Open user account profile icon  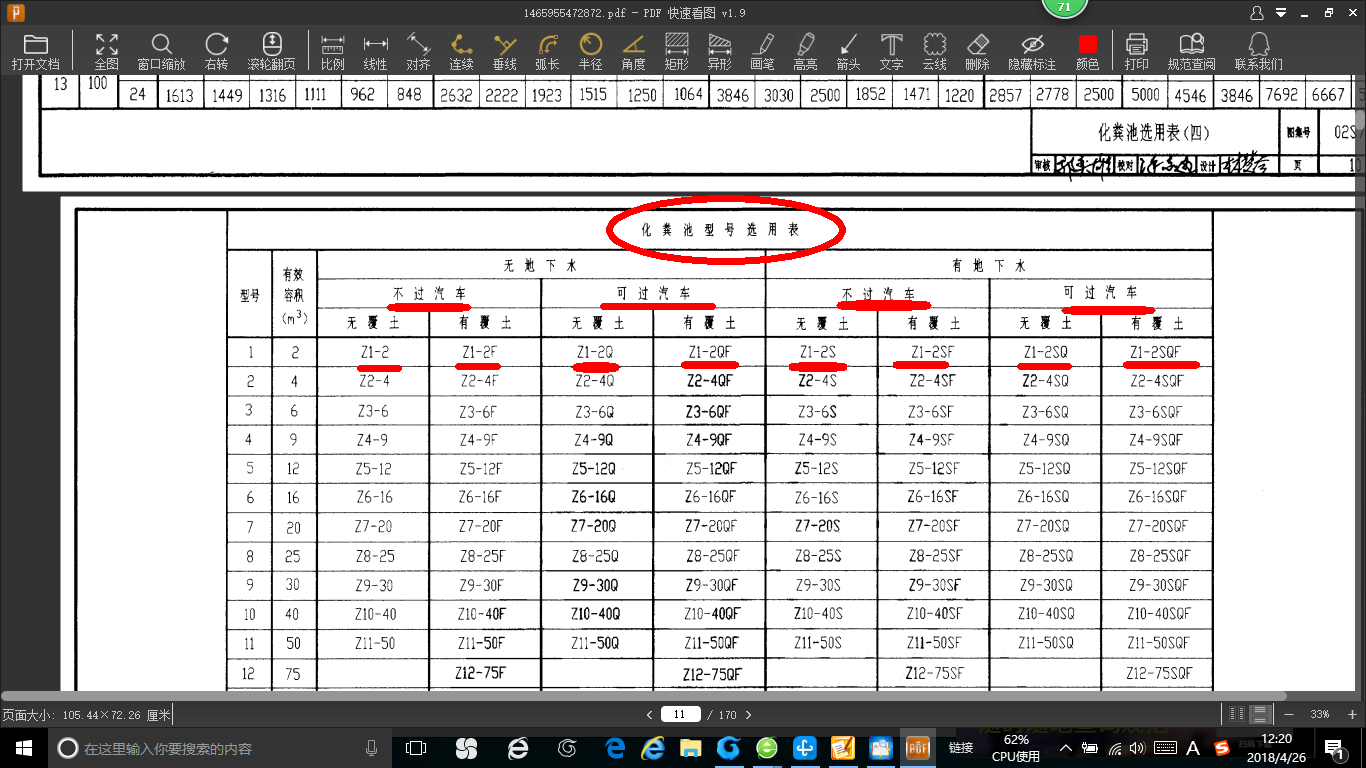click(1257, 13)
